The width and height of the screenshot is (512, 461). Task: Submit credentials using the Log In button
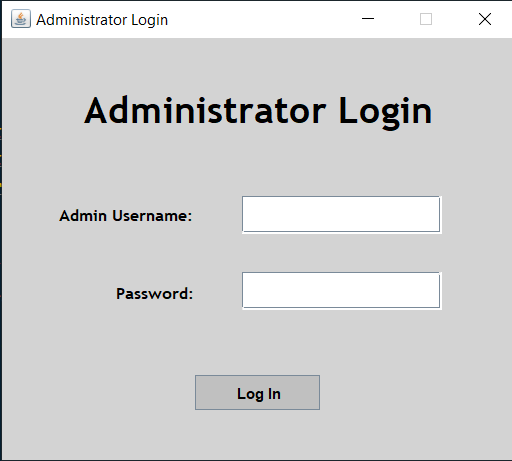coord(257,393)
